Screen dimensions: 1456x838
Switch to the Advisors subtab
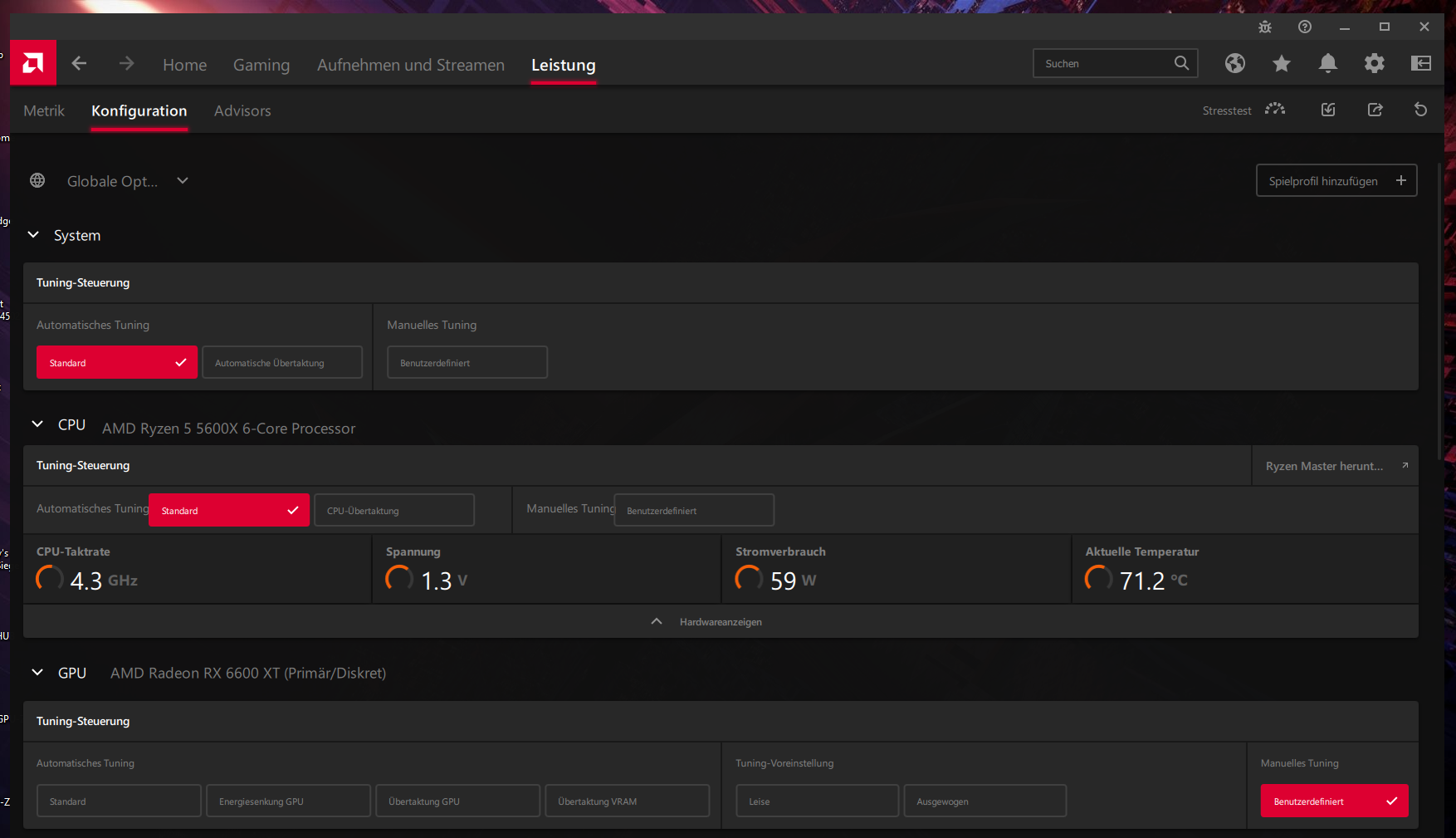[242, 110]
